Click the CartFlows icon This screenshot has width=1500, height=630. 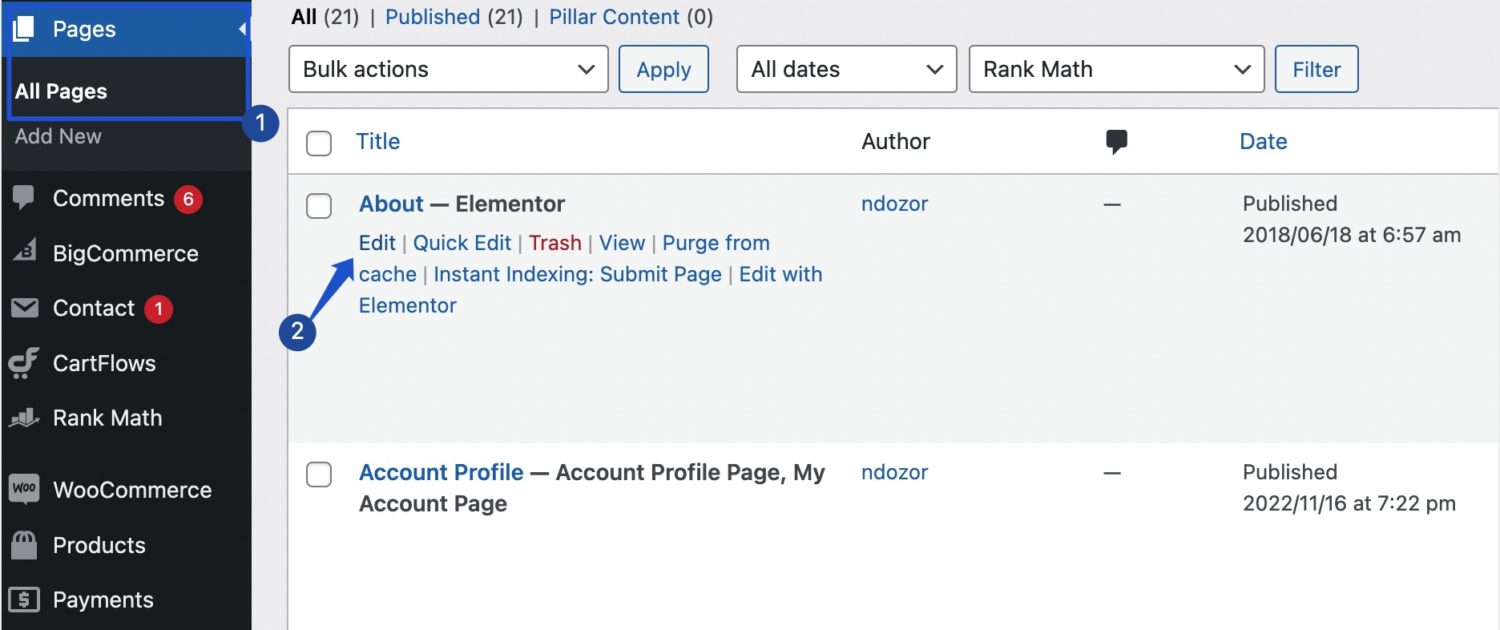point(24,363)
